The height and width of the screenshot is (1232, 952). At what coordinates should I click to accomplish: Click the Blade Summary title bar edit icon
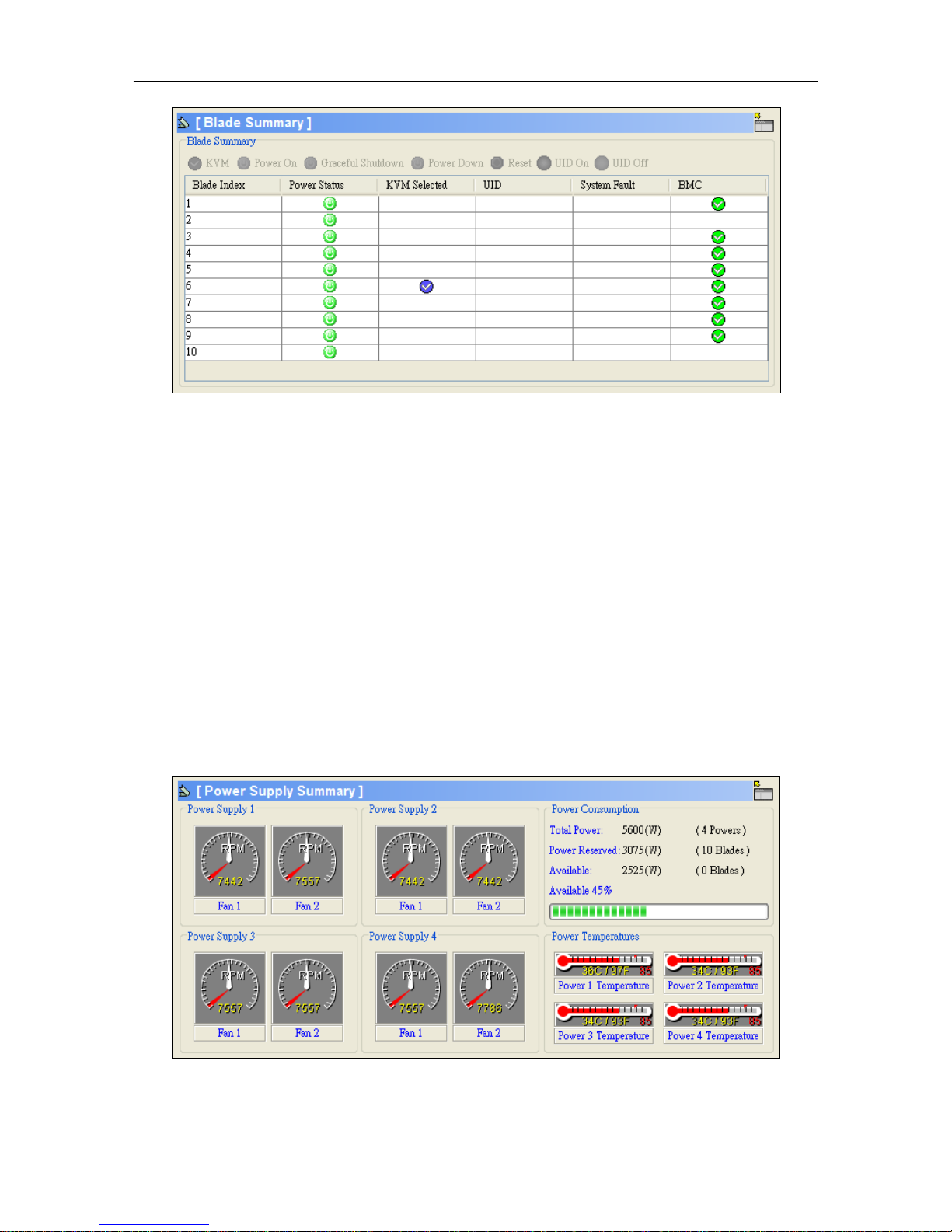tap(184, 123)
